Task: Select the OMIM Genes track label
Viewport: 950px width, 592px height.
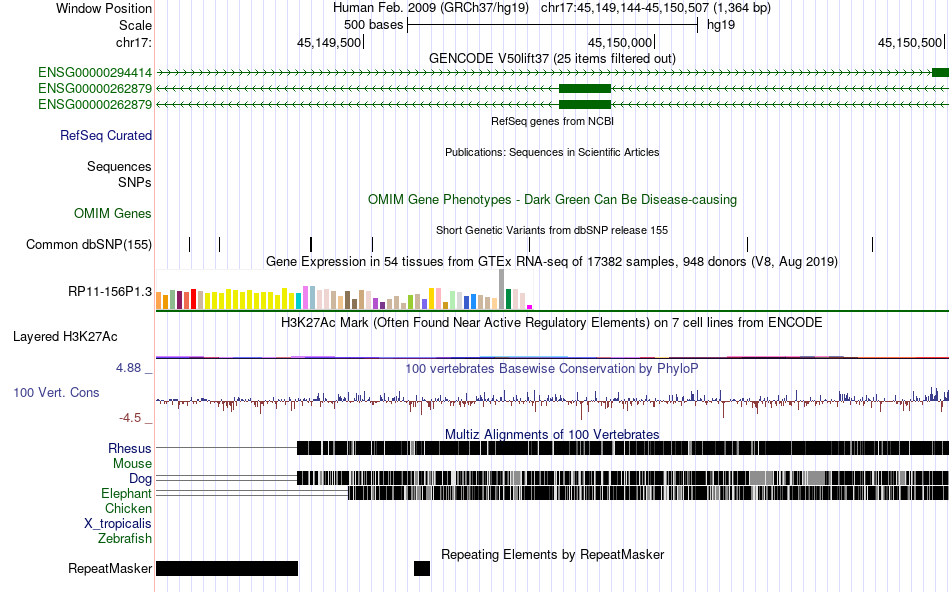Action: [x=113, y=213]
